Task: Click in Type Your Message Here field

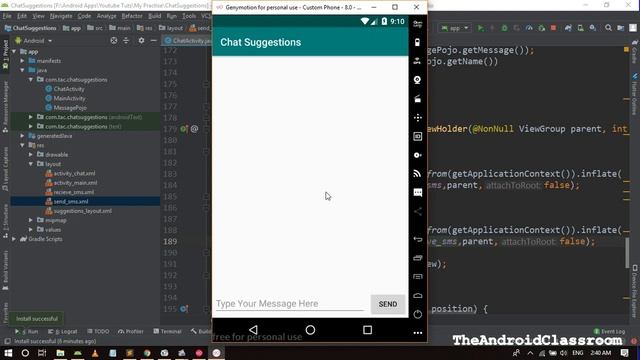Action: (290, 304)
